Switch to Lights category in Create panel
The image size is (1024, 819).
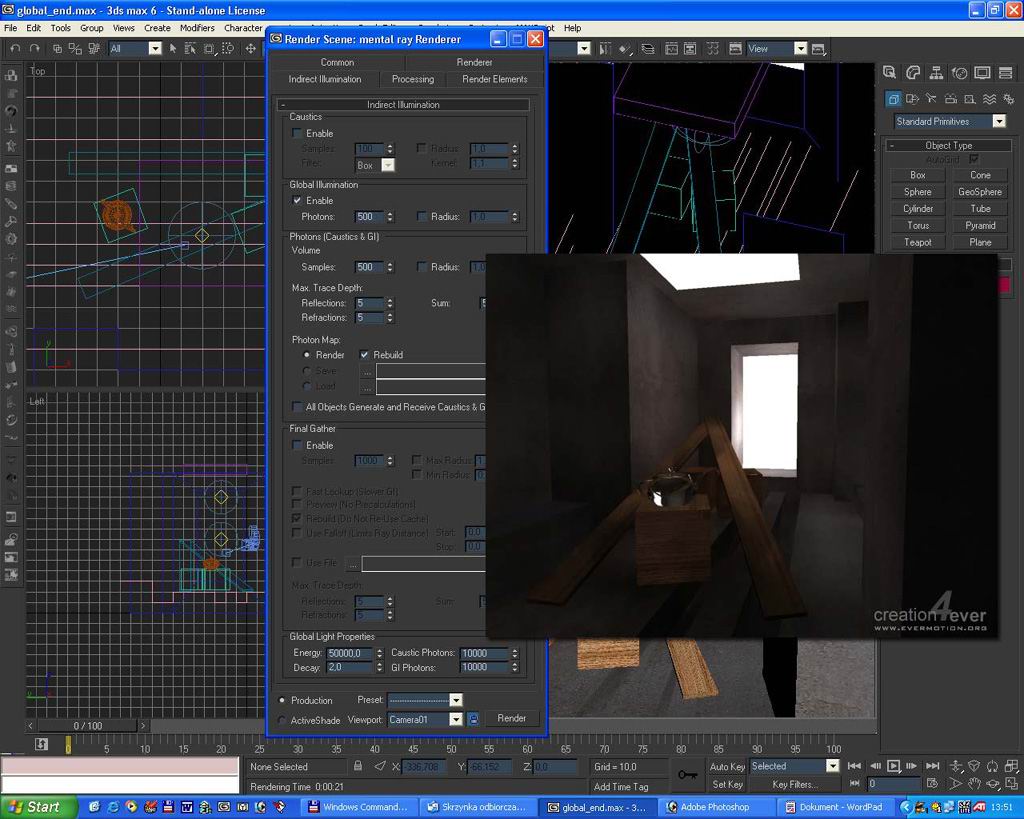point(931,99)
